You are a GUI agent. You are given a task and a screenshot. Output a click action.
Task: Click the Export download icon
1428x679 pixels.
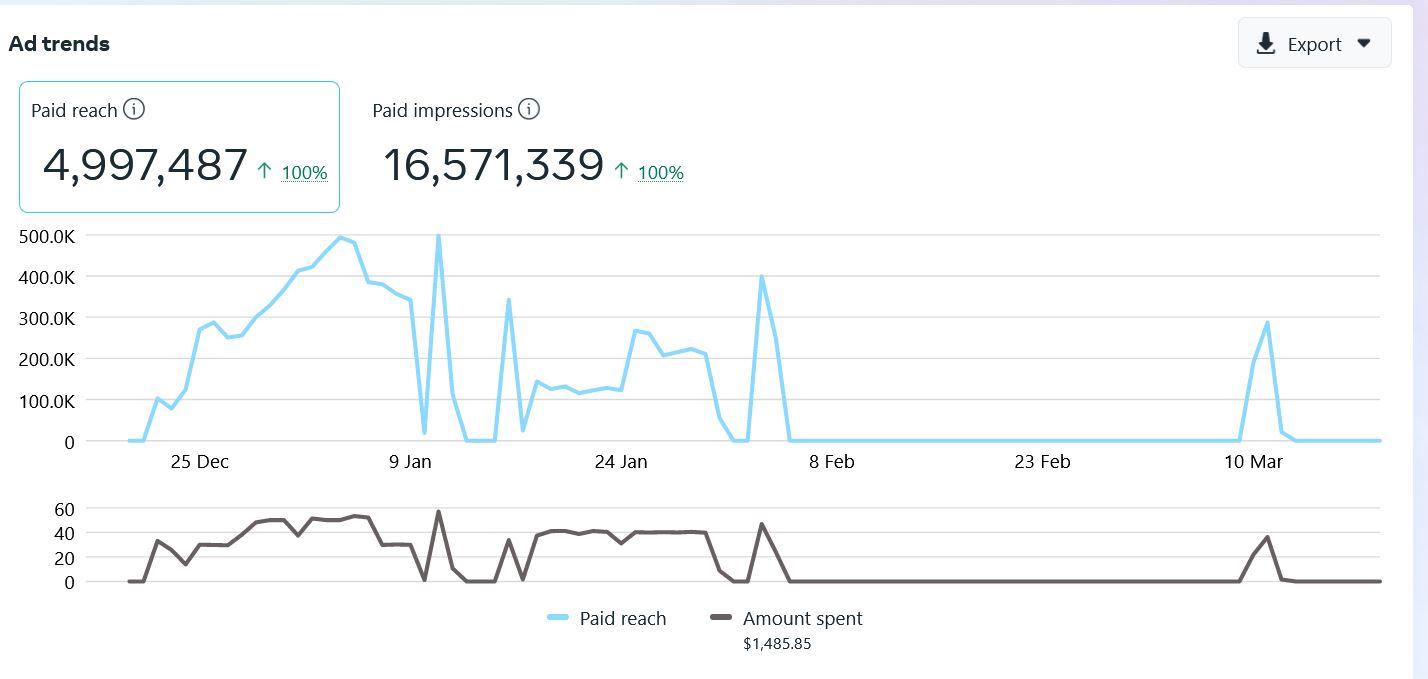pyautogui.click(x=1266, y=43)
